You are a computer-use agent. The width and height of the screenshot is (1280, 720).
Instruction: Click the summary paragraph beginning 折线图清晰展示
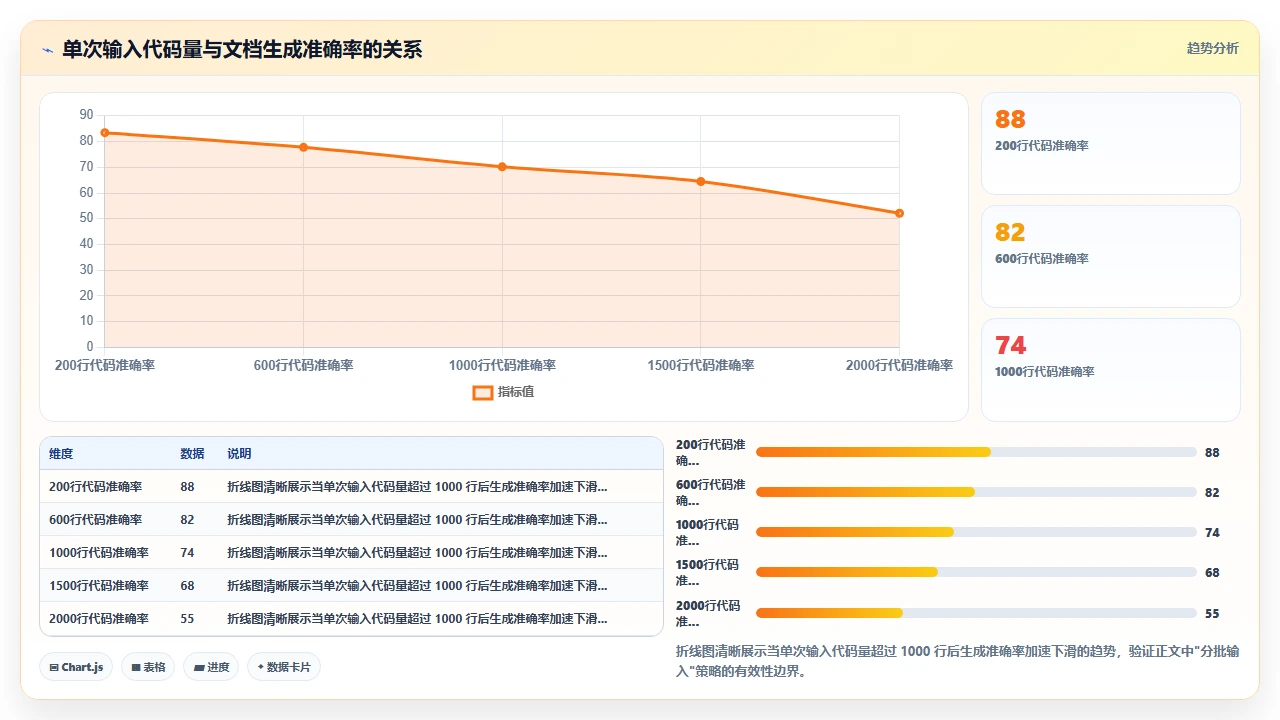pos(958,661)
